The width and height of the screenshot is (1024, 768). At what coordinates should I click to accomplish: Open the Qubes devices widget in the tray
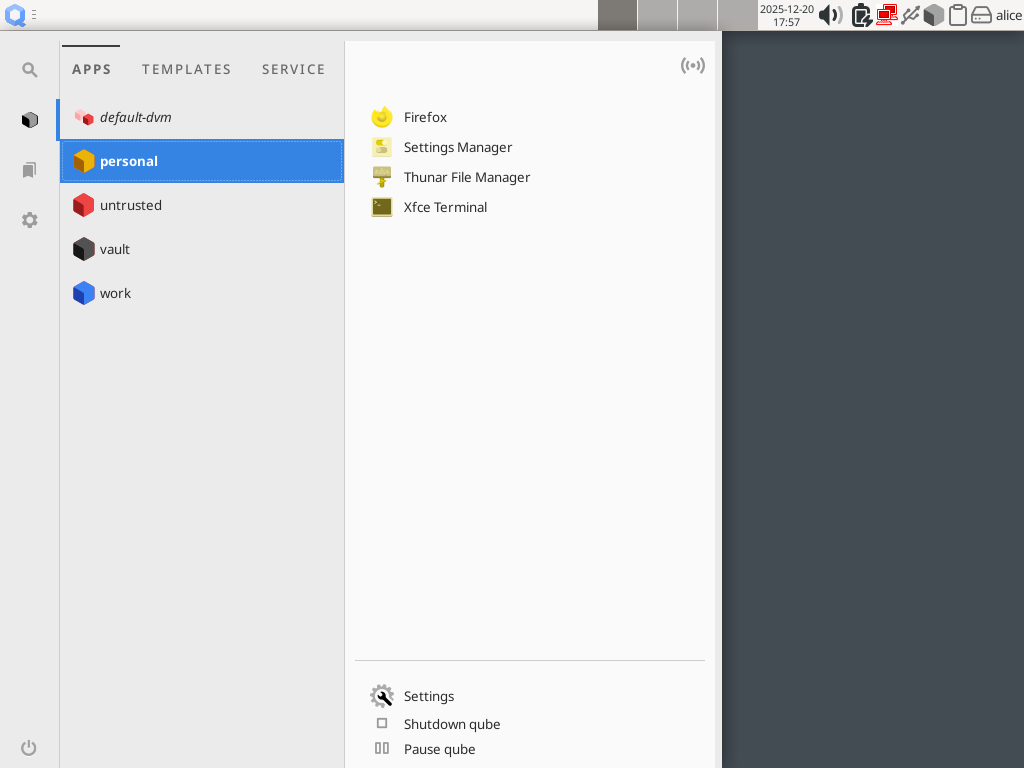(x=910, y=15)
